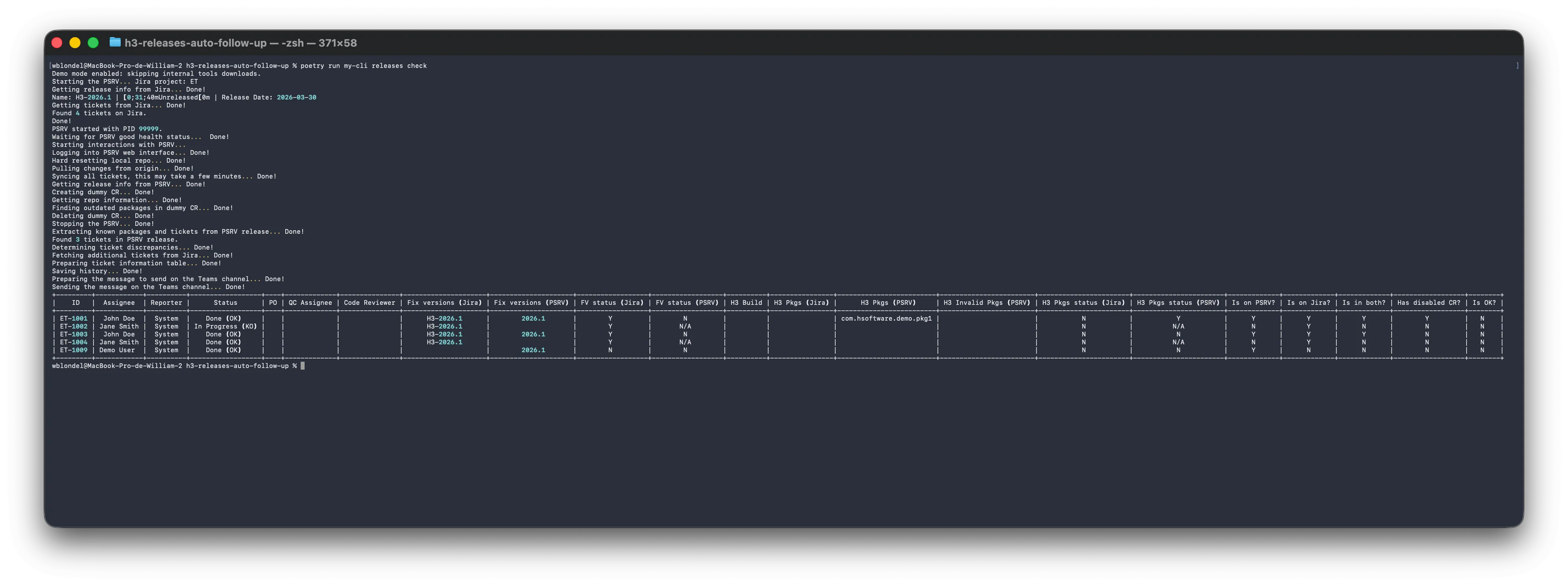Click the 'Is in both?' column header
This screenshot has height=586, width=1568.
(x=1364, y=303)
